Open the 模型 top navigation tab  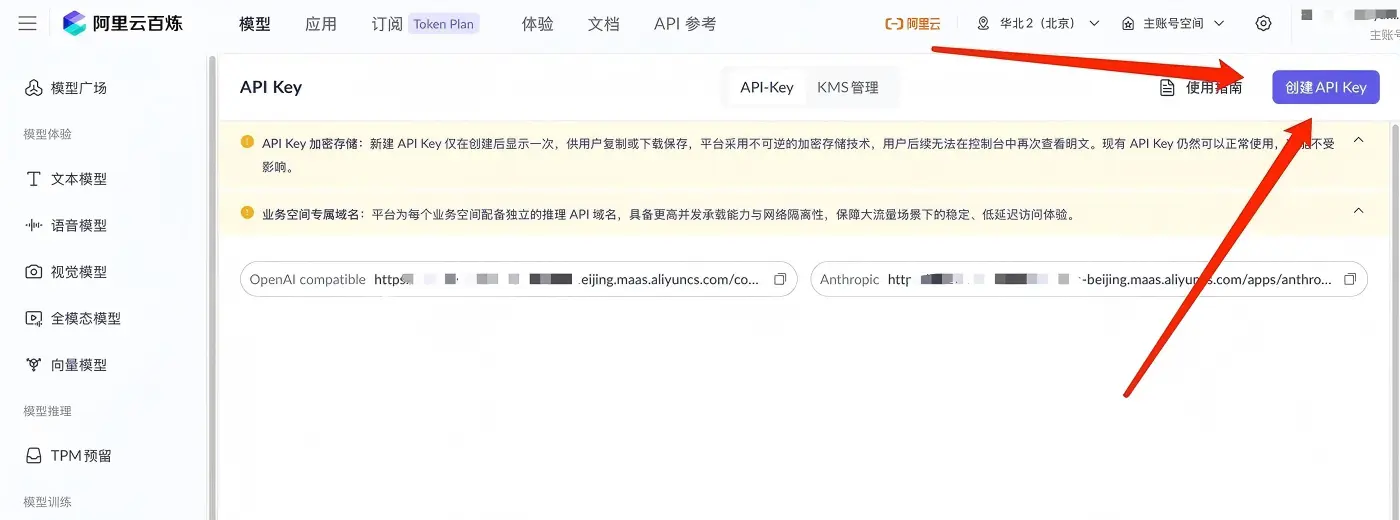255,24
